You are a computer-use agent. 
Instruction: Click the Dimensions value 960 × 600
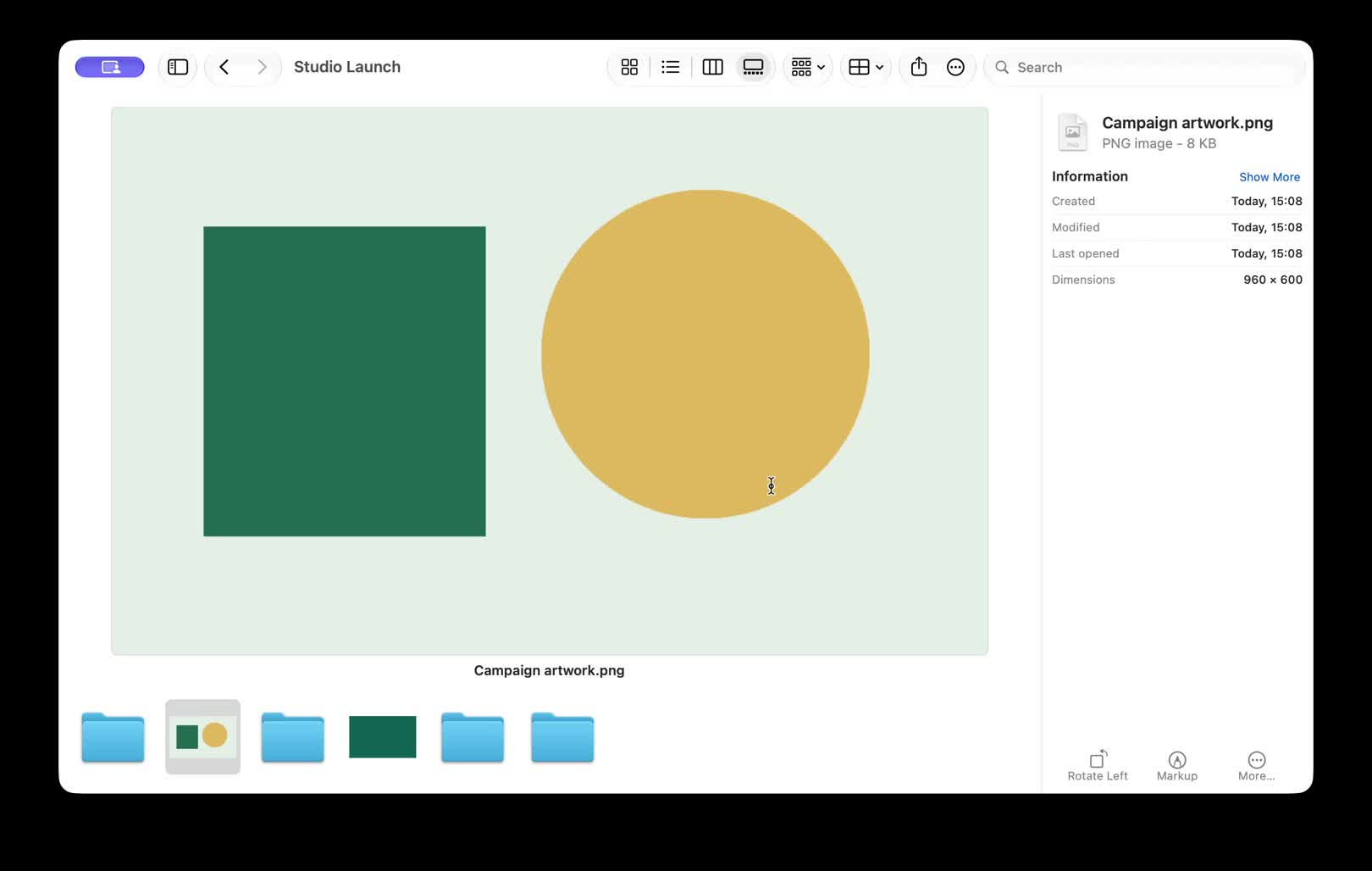1273,280
